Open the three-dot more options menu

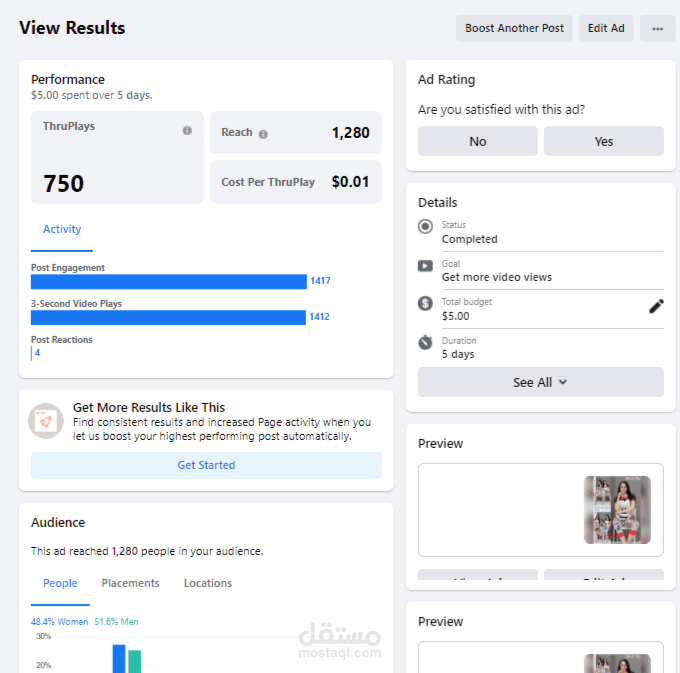pos(657,29)
